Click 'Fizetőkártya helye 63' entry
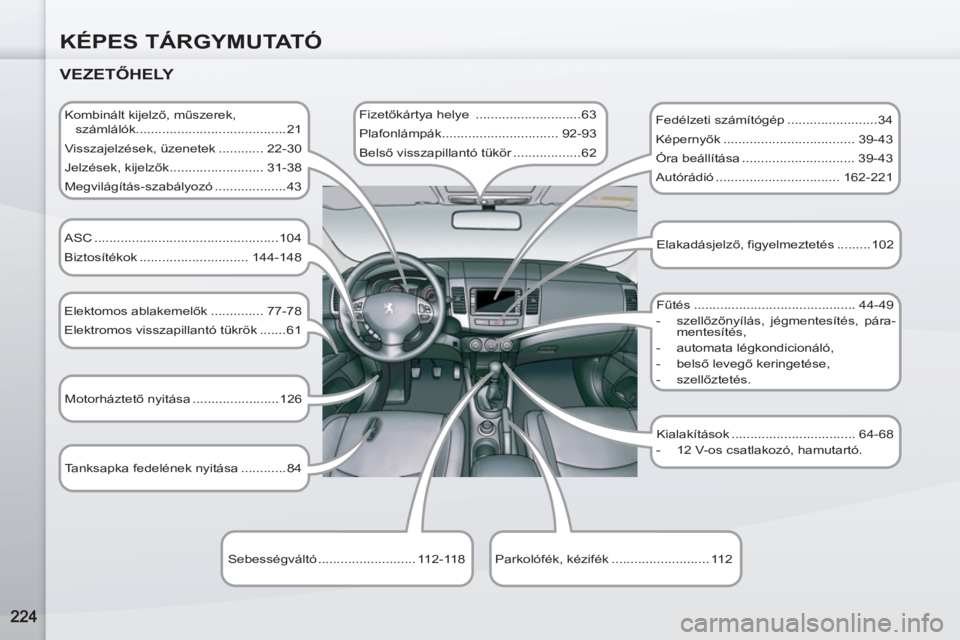The height and width of the screenshot is (640, 960). tap(478, 115)
